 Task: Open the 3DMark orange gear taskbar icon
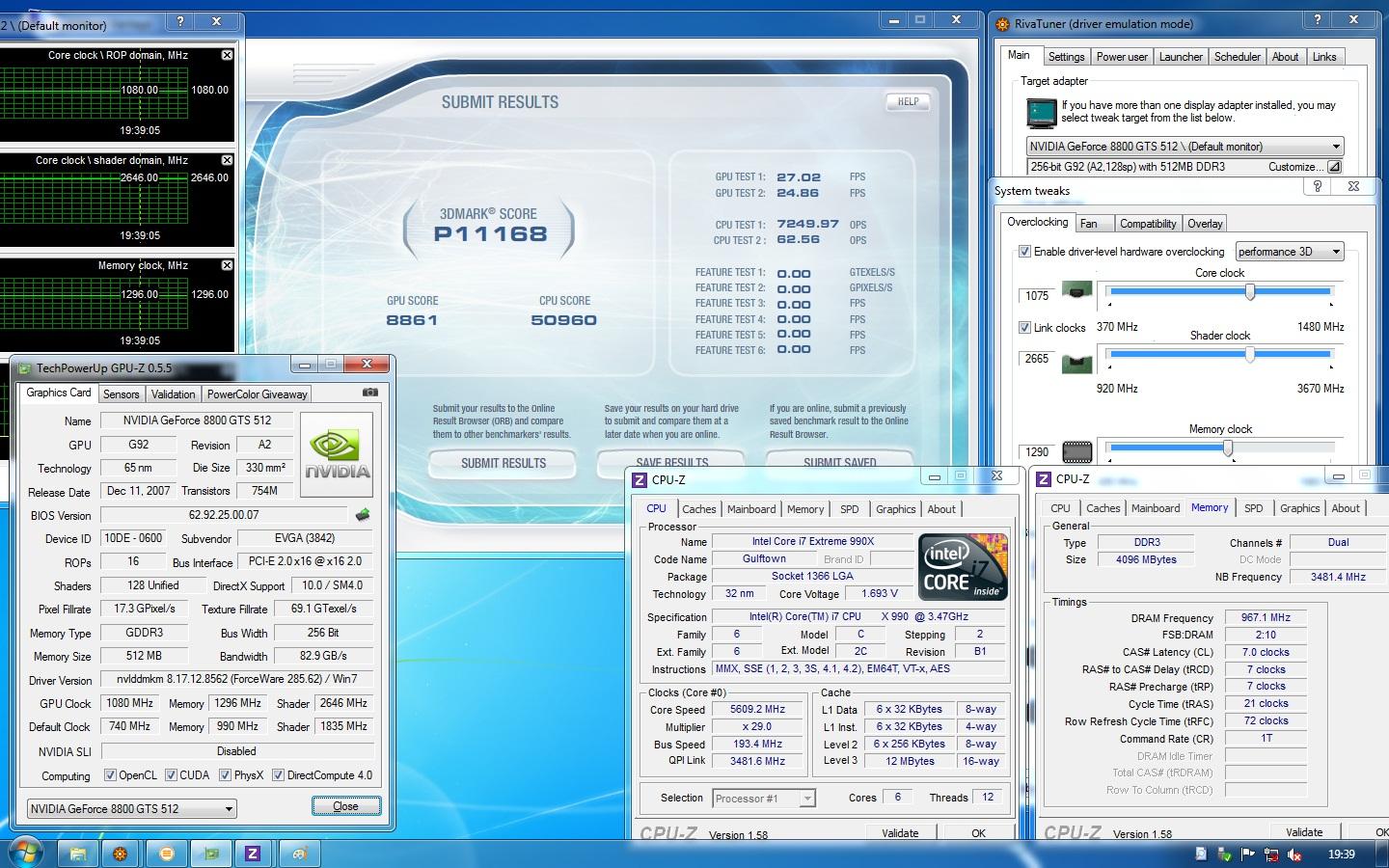coord(121,854)
